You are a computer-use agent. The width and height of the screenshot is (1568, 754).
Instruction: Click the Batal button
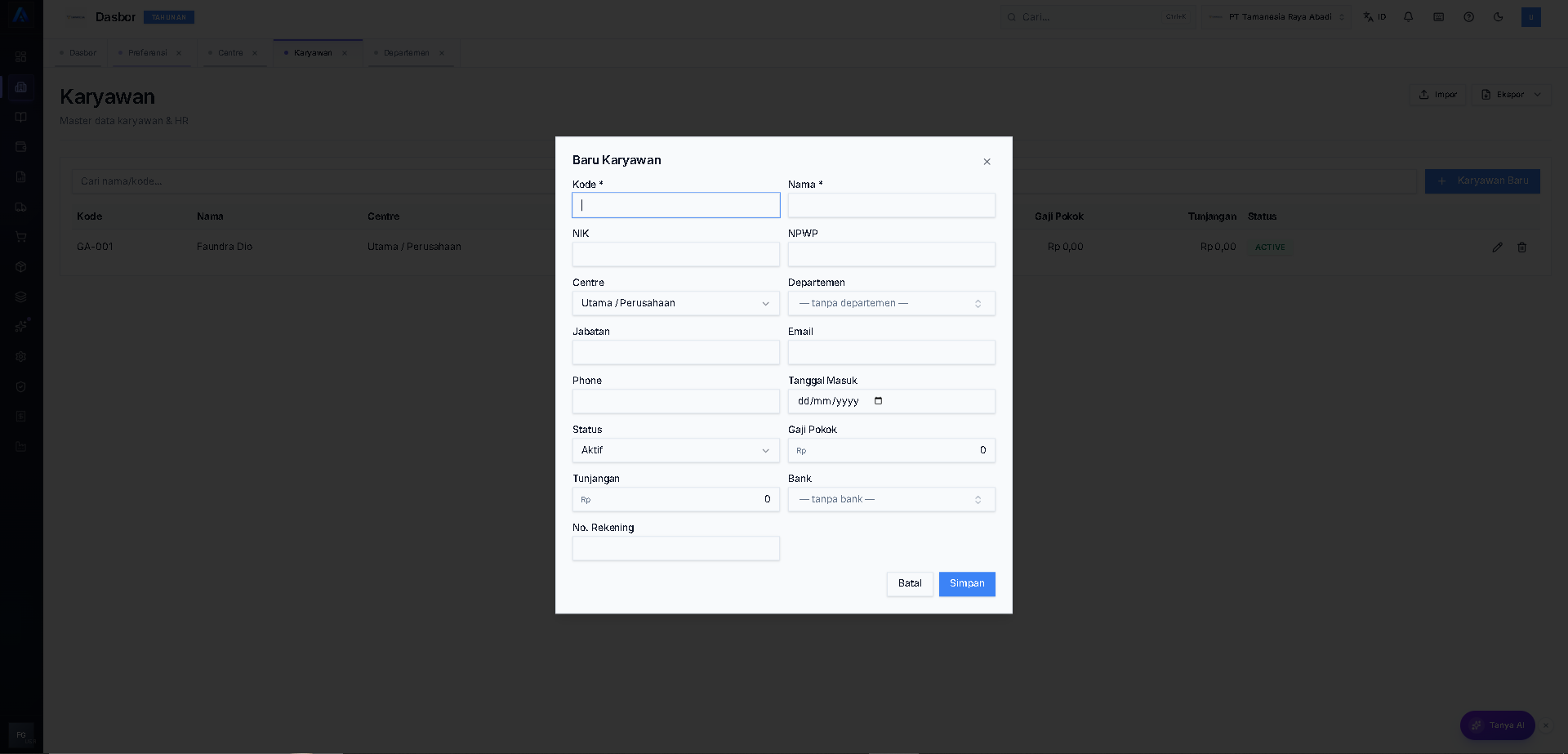910,584
